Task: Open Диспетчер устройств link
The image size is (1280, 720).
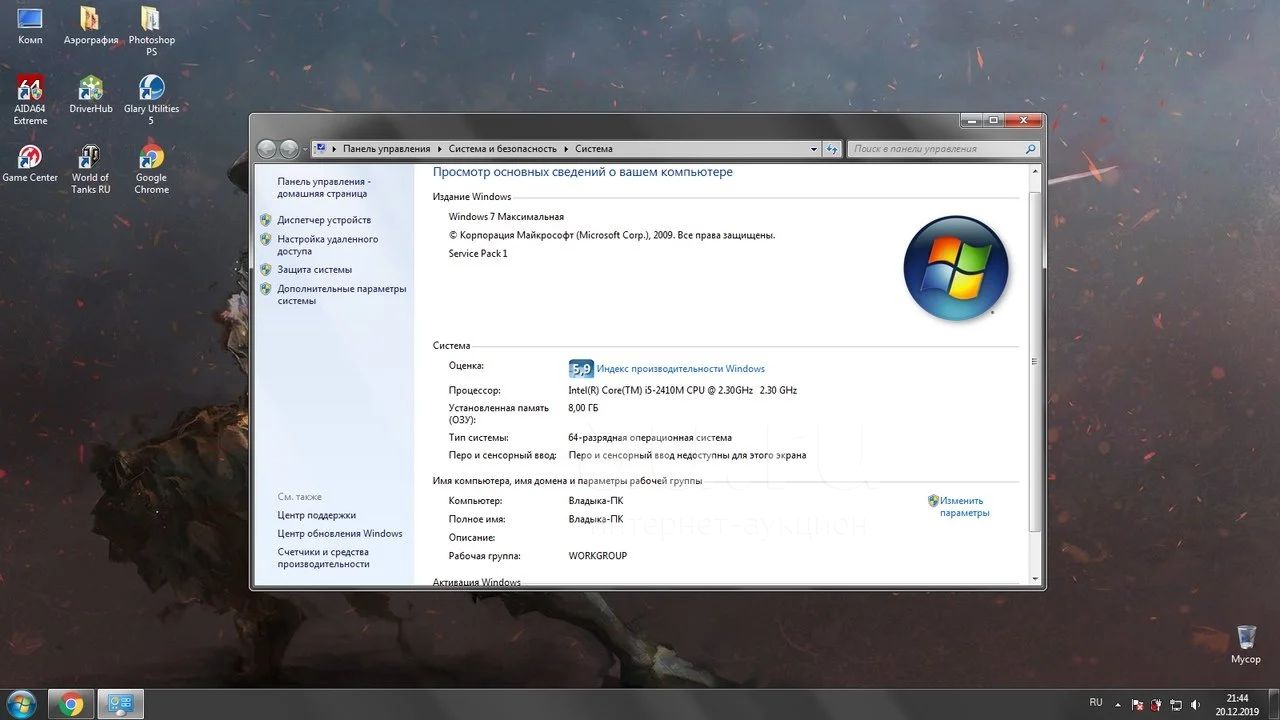Action: 324,220
